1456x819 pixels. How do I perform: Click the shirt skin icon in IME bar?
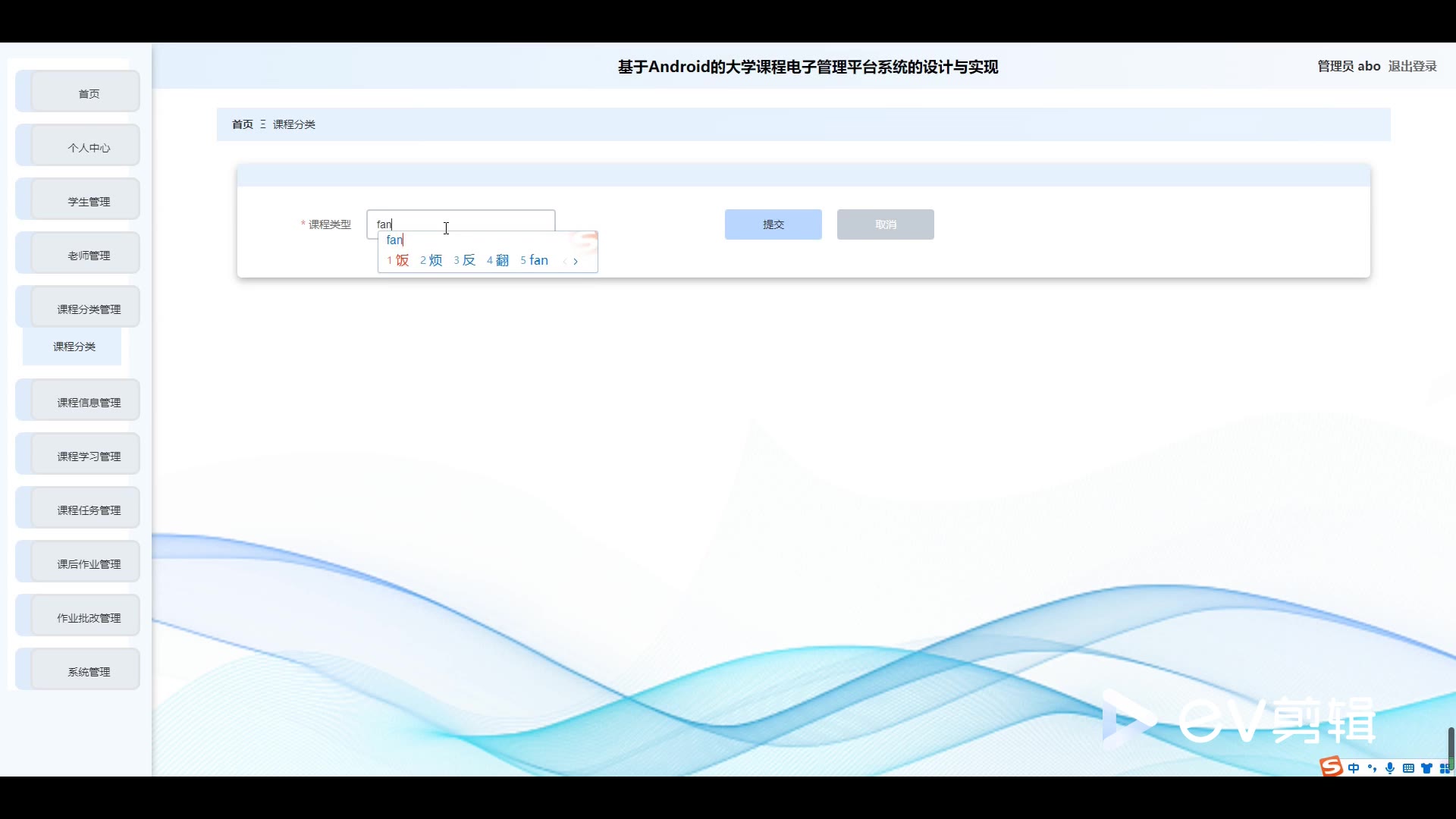point(1426,768)
